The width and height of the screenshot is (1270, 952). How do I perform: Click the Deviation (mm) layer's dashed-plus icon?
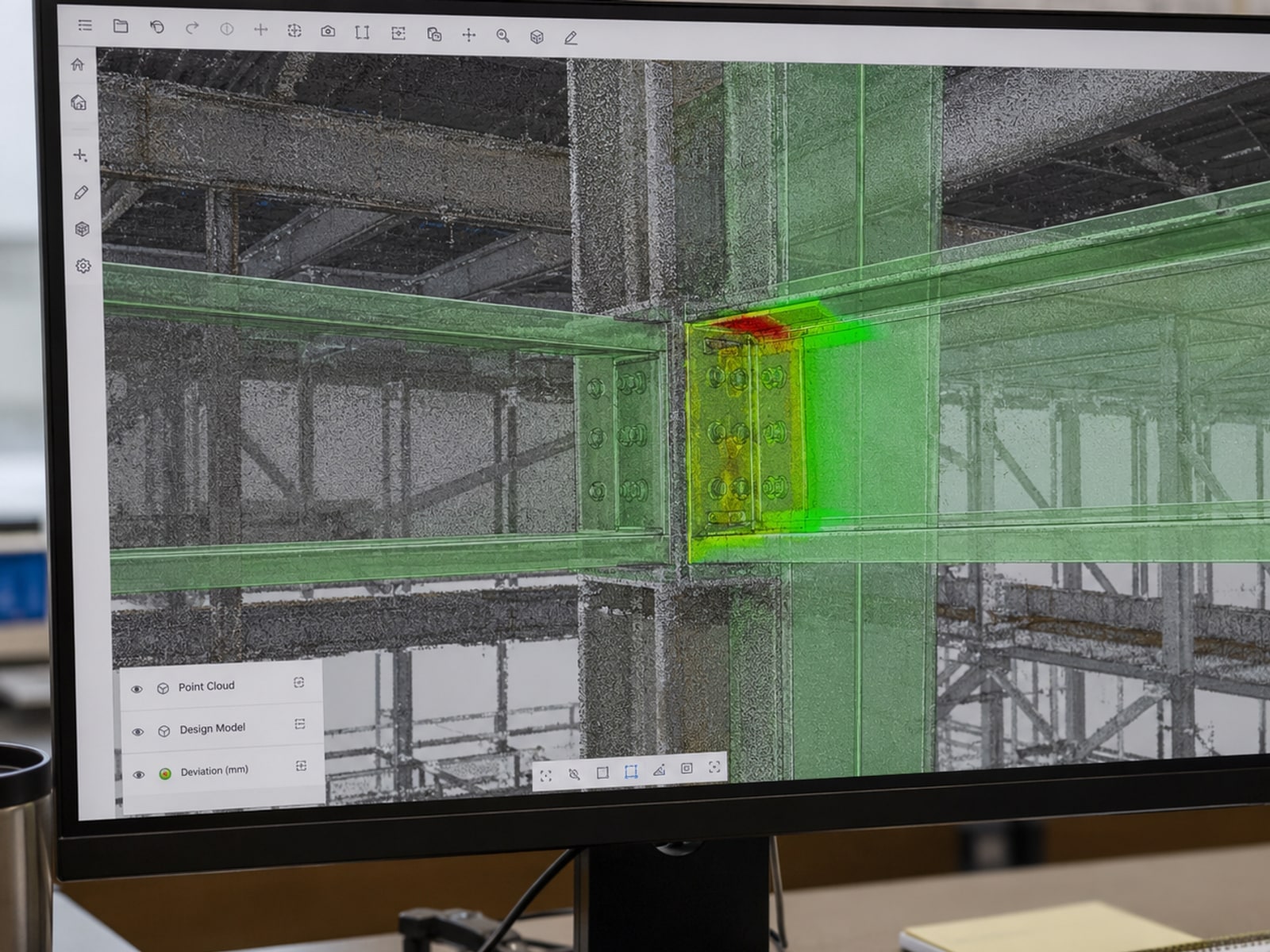301,766
